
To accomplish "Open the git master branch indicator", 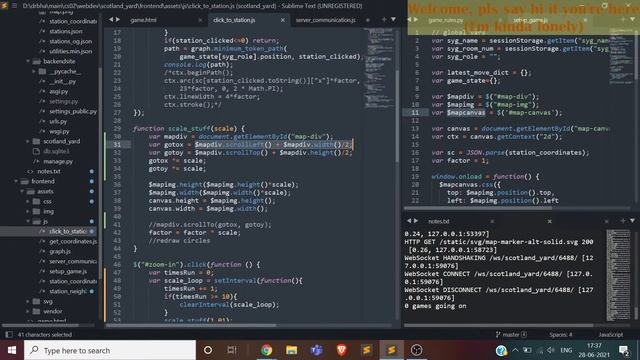I will pos(511,334).
